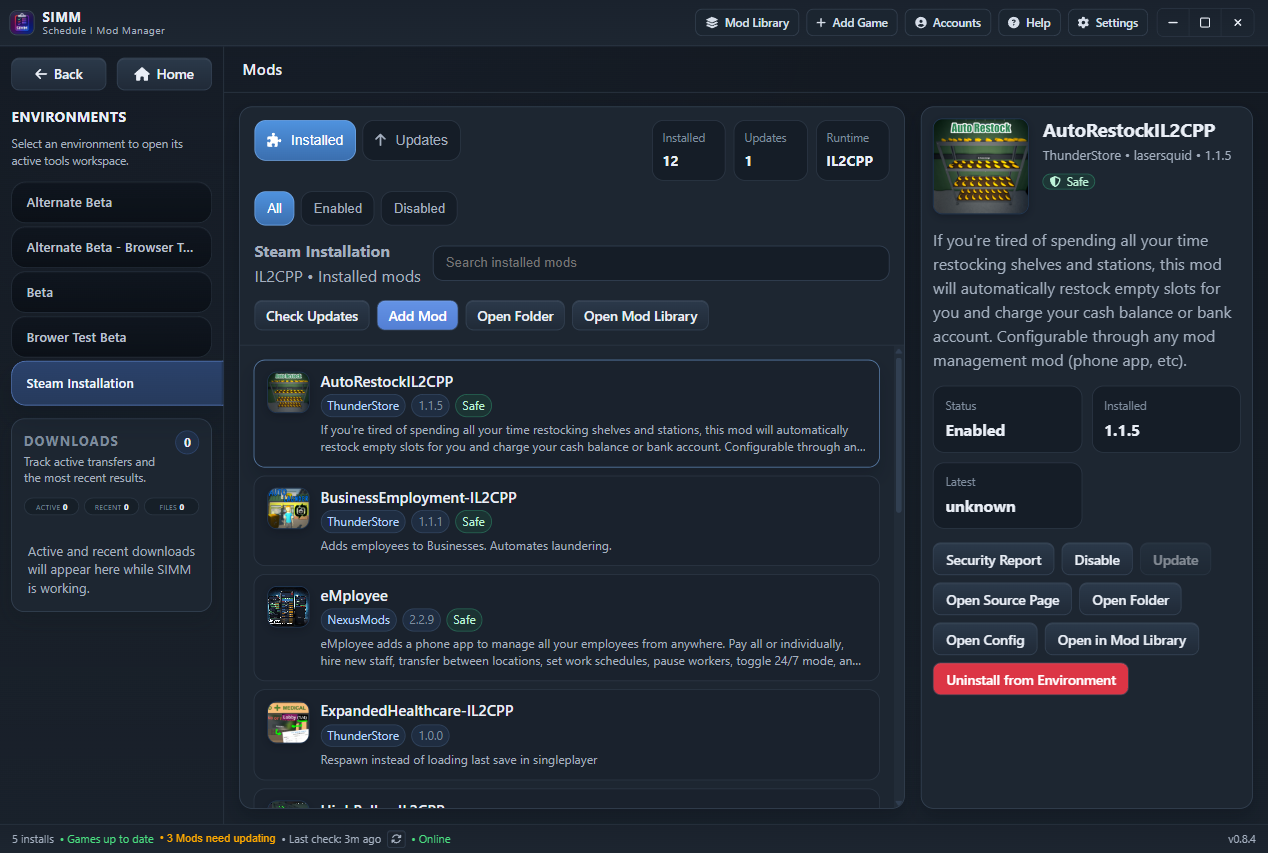Go Back using the sidebar button

click(59, 74)
